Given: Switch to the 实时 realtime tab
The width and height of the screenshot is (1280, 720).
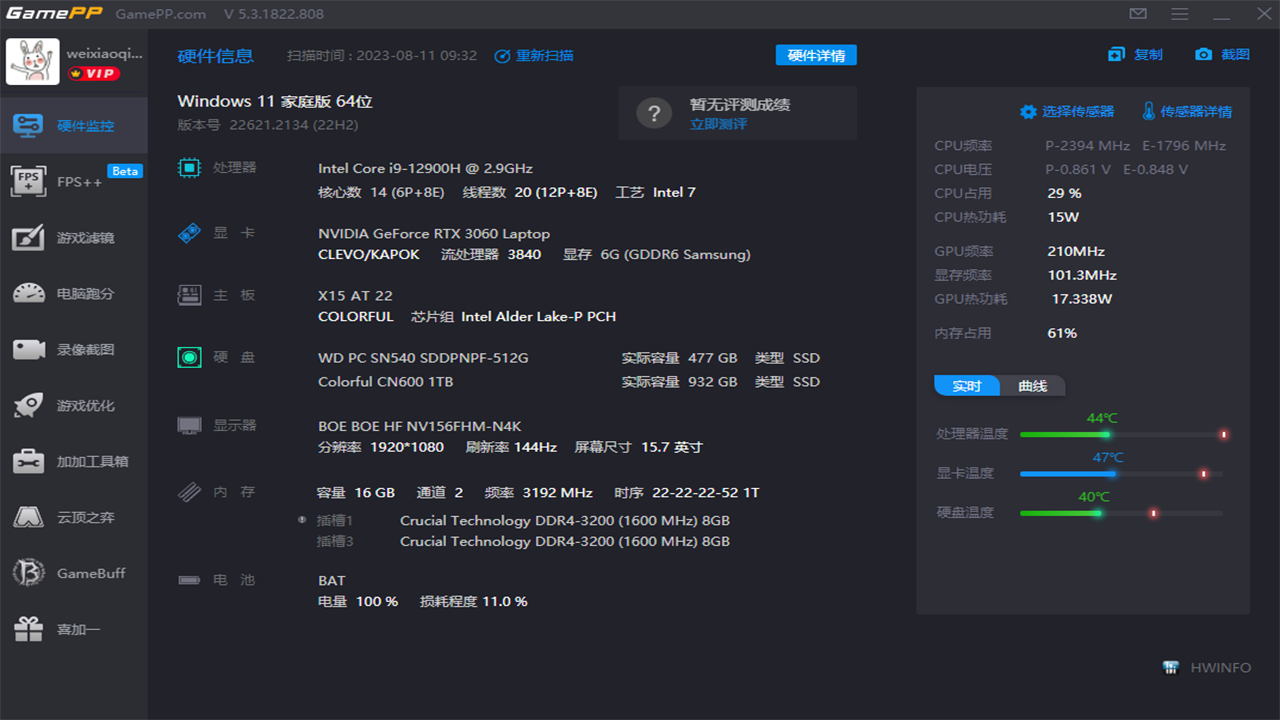Looking at the screenshot, I should coord(966,386).
